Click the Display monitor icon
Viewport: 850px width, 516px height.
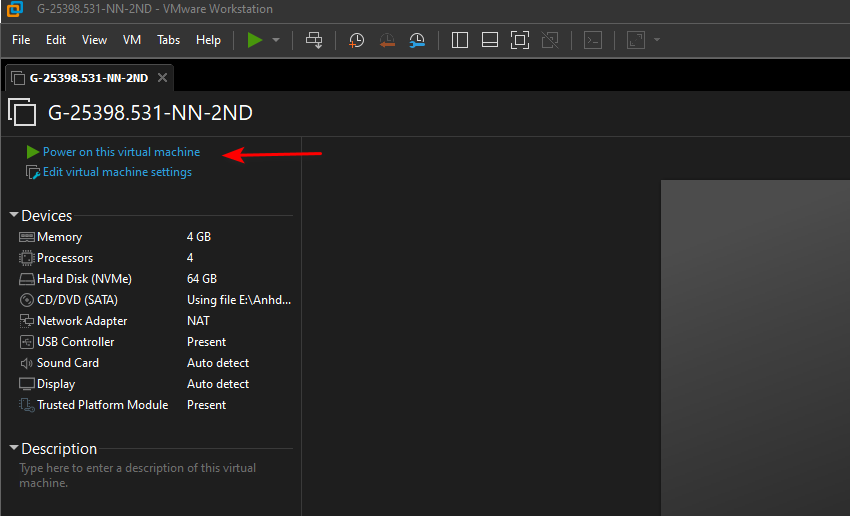click(27, 384)
